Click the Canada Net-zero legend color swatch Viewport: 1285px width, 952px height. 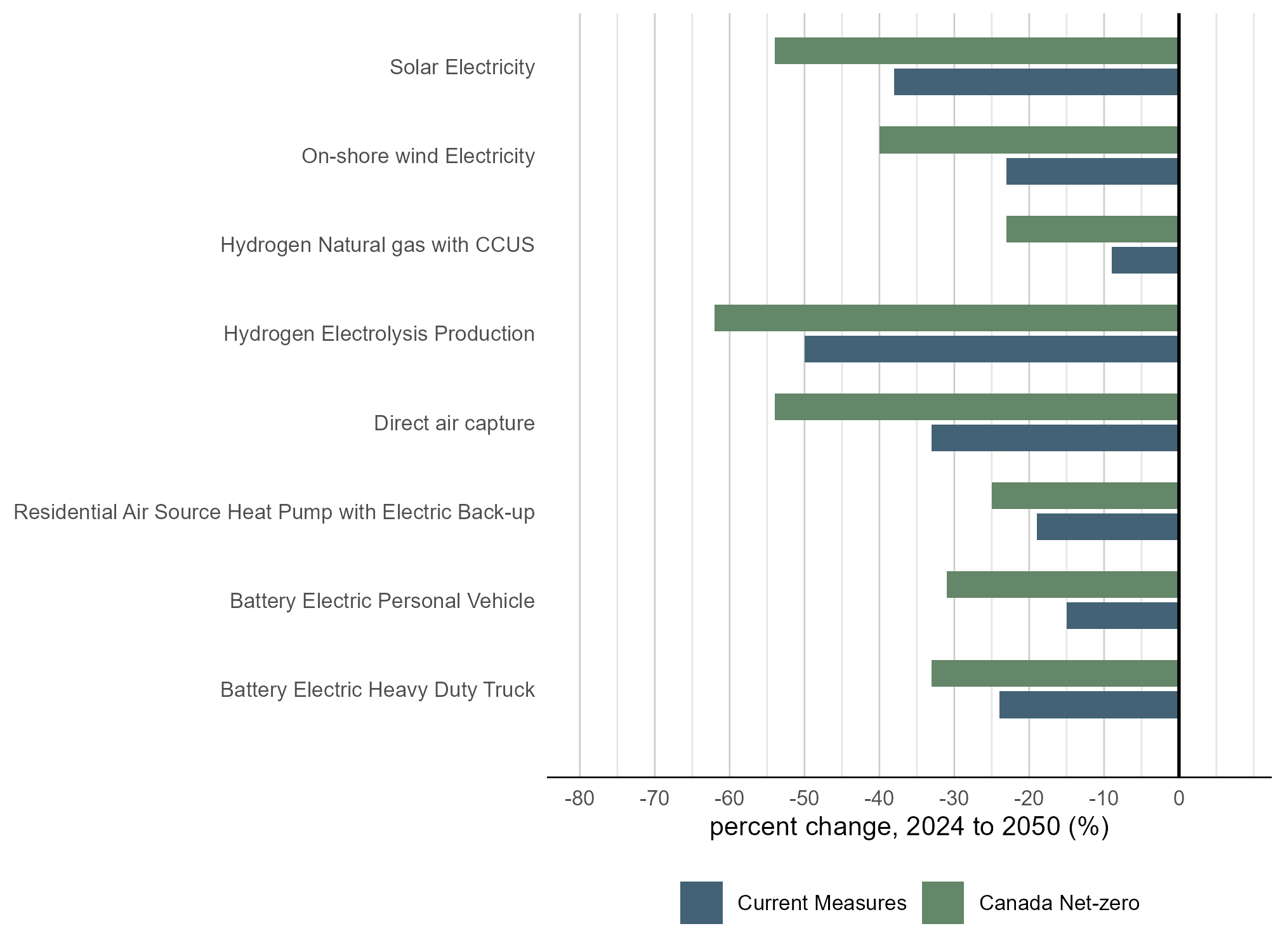942,902
